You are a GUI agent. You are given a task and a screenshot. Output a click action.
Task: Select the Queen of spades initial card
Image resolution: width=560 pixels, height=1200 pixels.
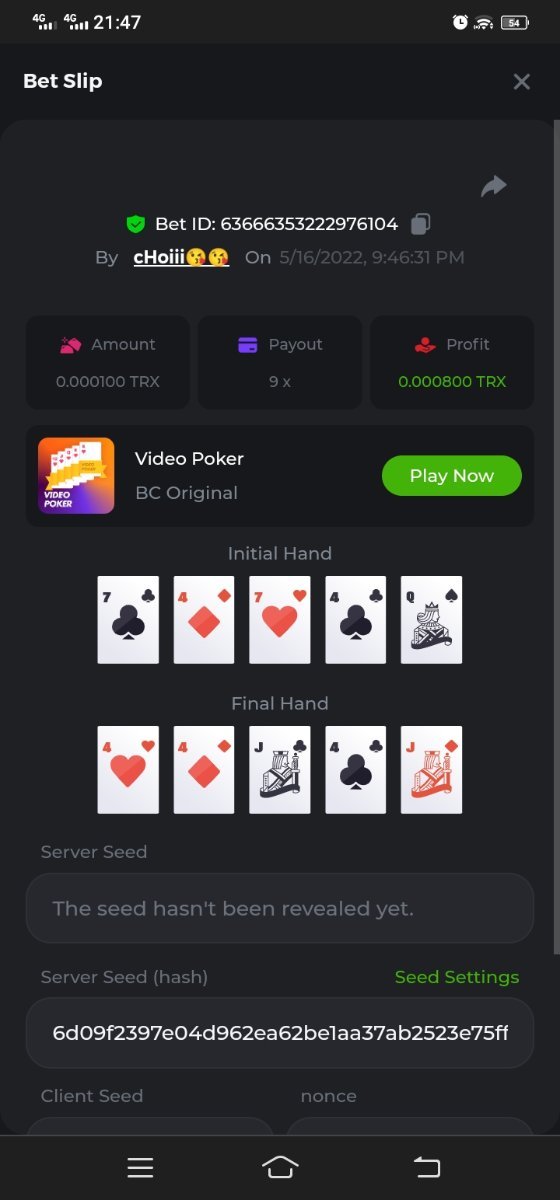pyautogui.click(x=432, y=619)
